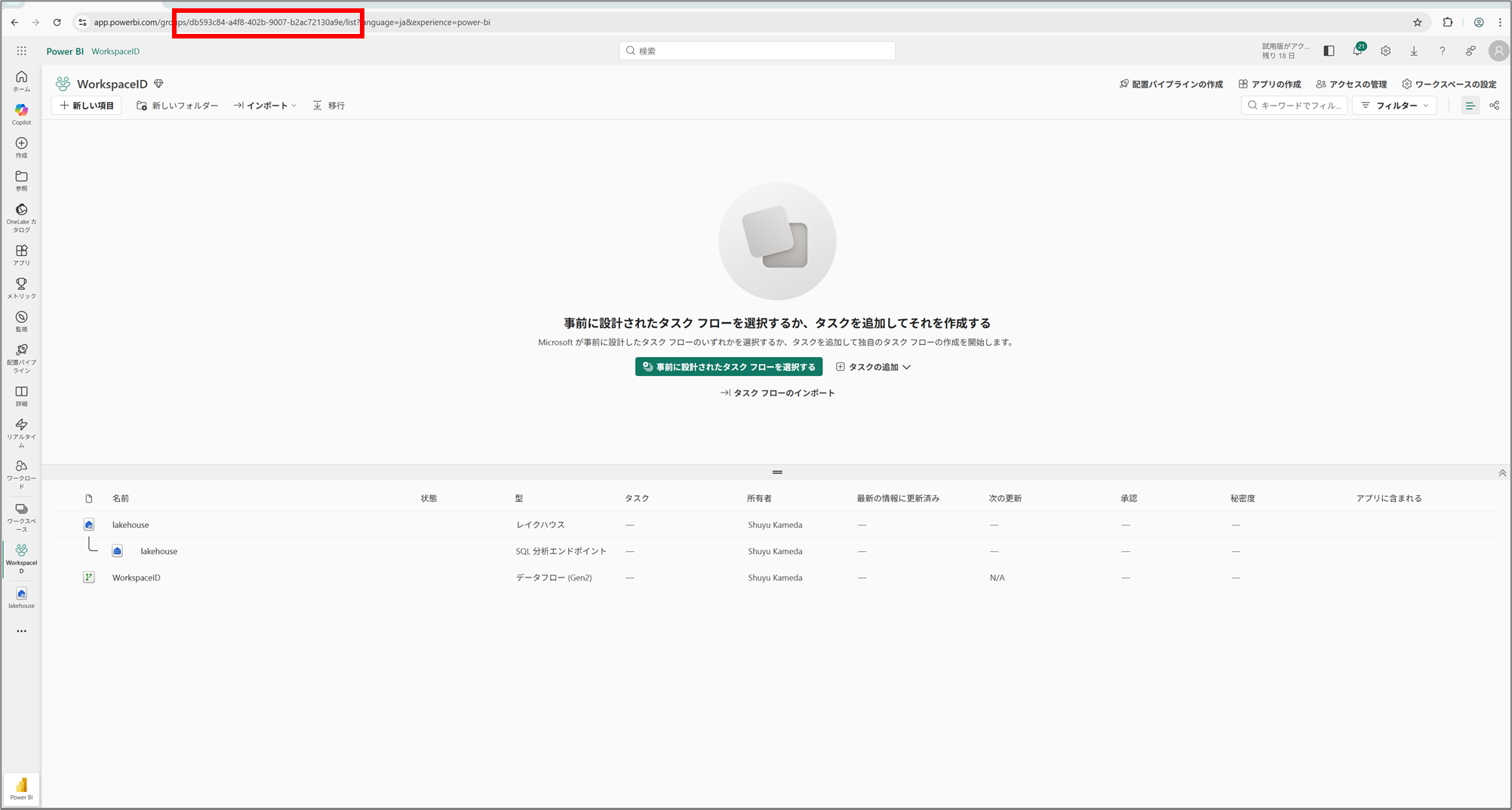Viewport: 1512px width, 810px height.
Task: Open the notifications bell icon
Action: tap(1357, 51)
